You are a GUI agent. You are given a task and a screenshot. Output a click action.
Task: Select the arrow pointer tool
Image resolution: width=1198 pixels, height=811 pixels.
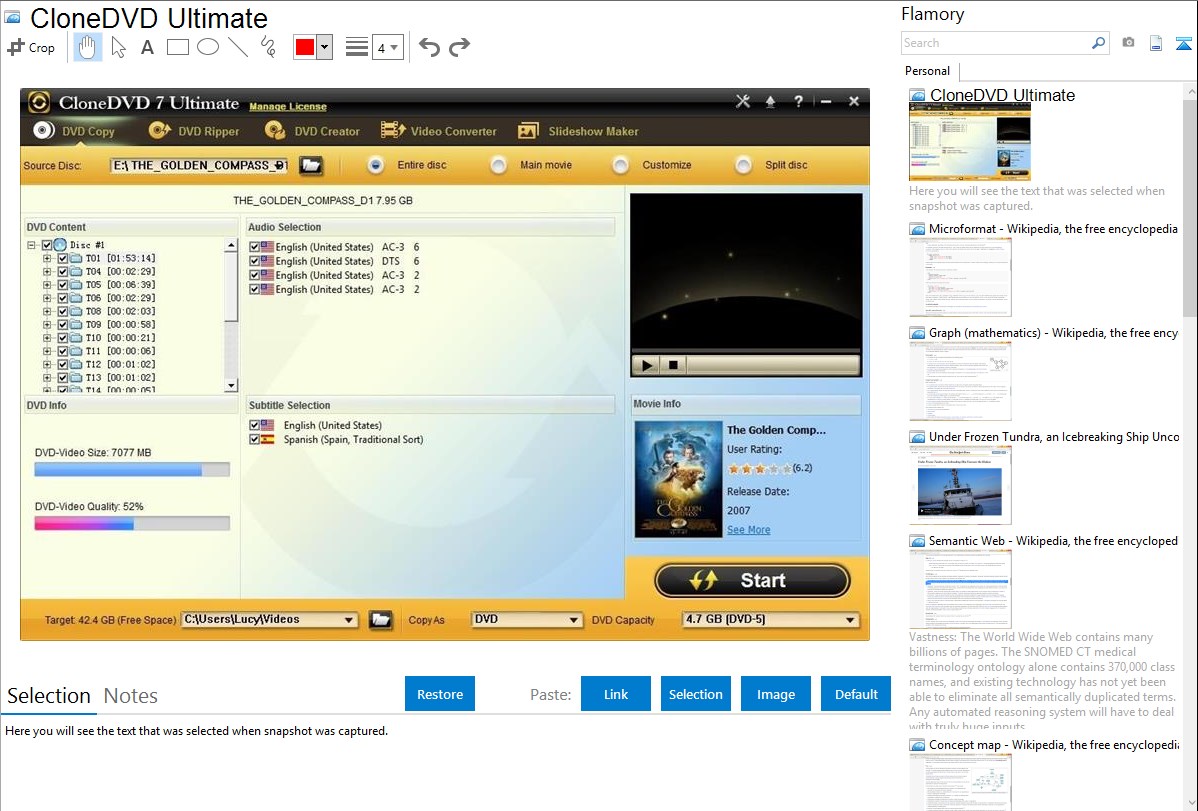click(118, 47)
